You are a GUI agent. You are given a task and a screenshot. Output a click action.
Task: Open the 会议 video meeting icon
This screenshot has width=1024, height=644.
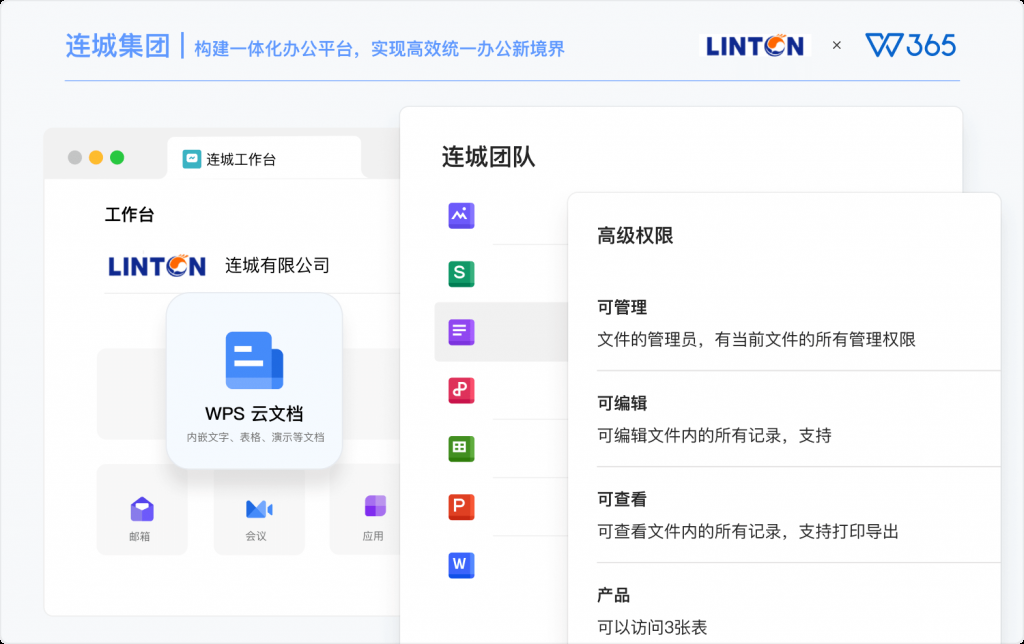tap(259, 509)
